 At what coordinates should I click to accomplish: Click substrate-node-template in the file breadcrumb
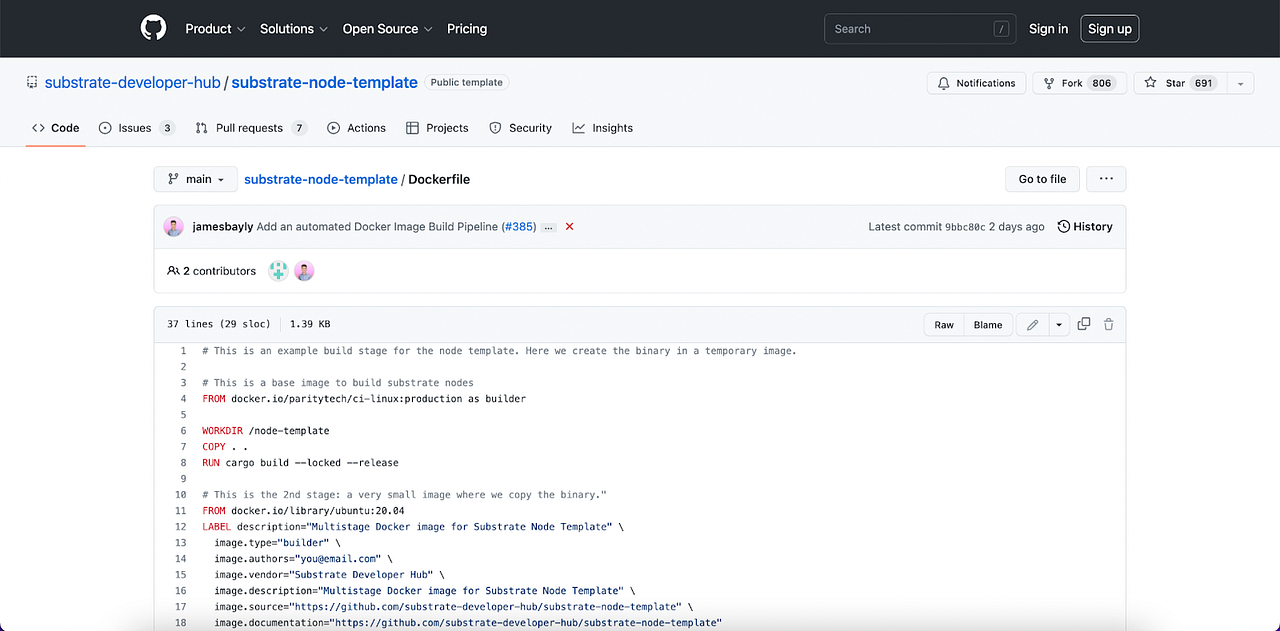pos(321,179)
